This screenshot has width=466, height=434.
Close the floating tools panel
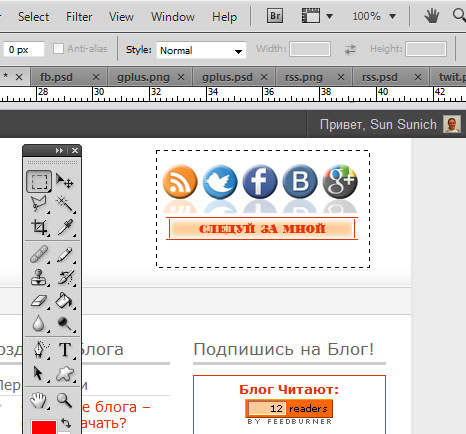pos(75,151)
